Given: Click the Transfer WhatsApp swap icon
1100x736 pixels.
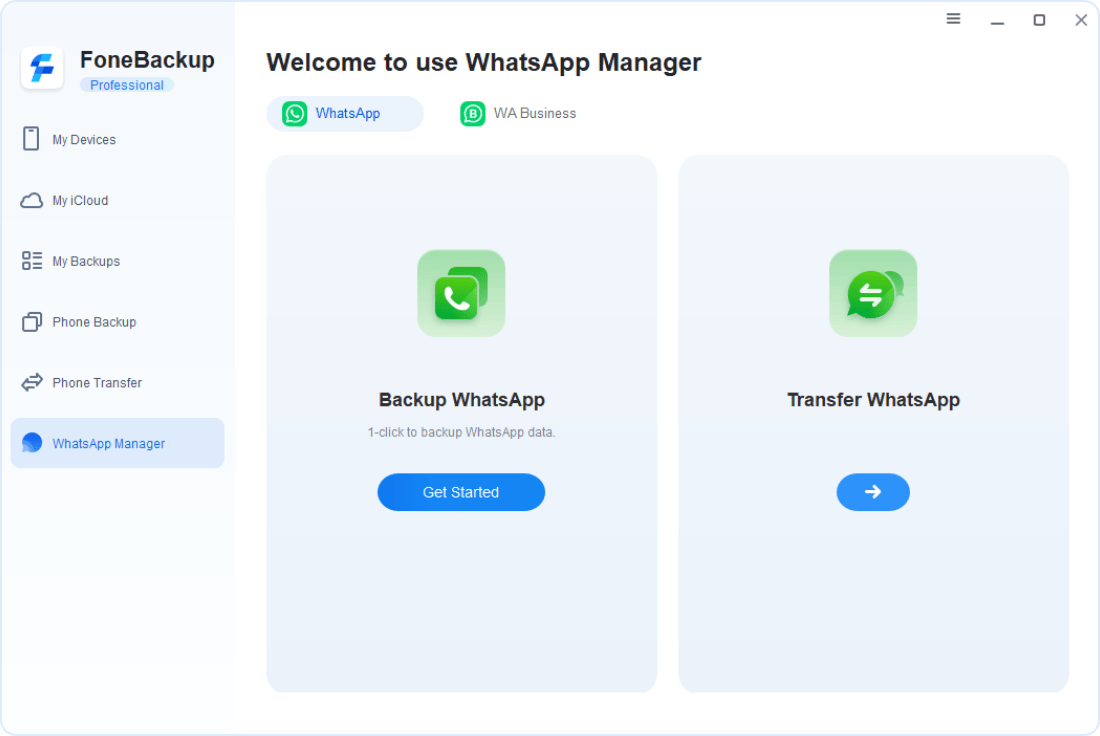Looking at the screenshot, I should (x=873, y=293).
